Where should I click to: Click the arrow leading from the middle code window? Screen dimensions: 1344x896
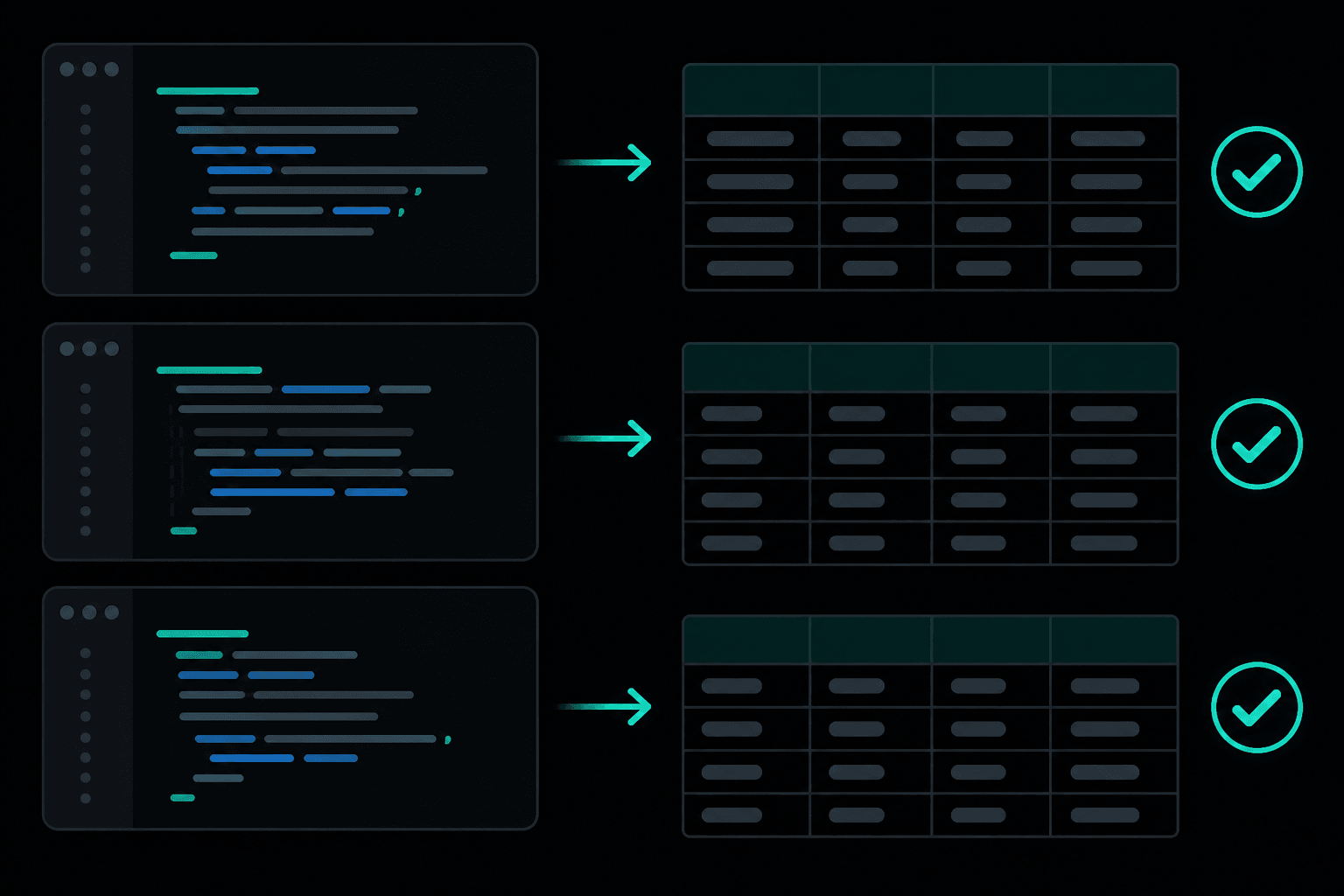point(605,438)
